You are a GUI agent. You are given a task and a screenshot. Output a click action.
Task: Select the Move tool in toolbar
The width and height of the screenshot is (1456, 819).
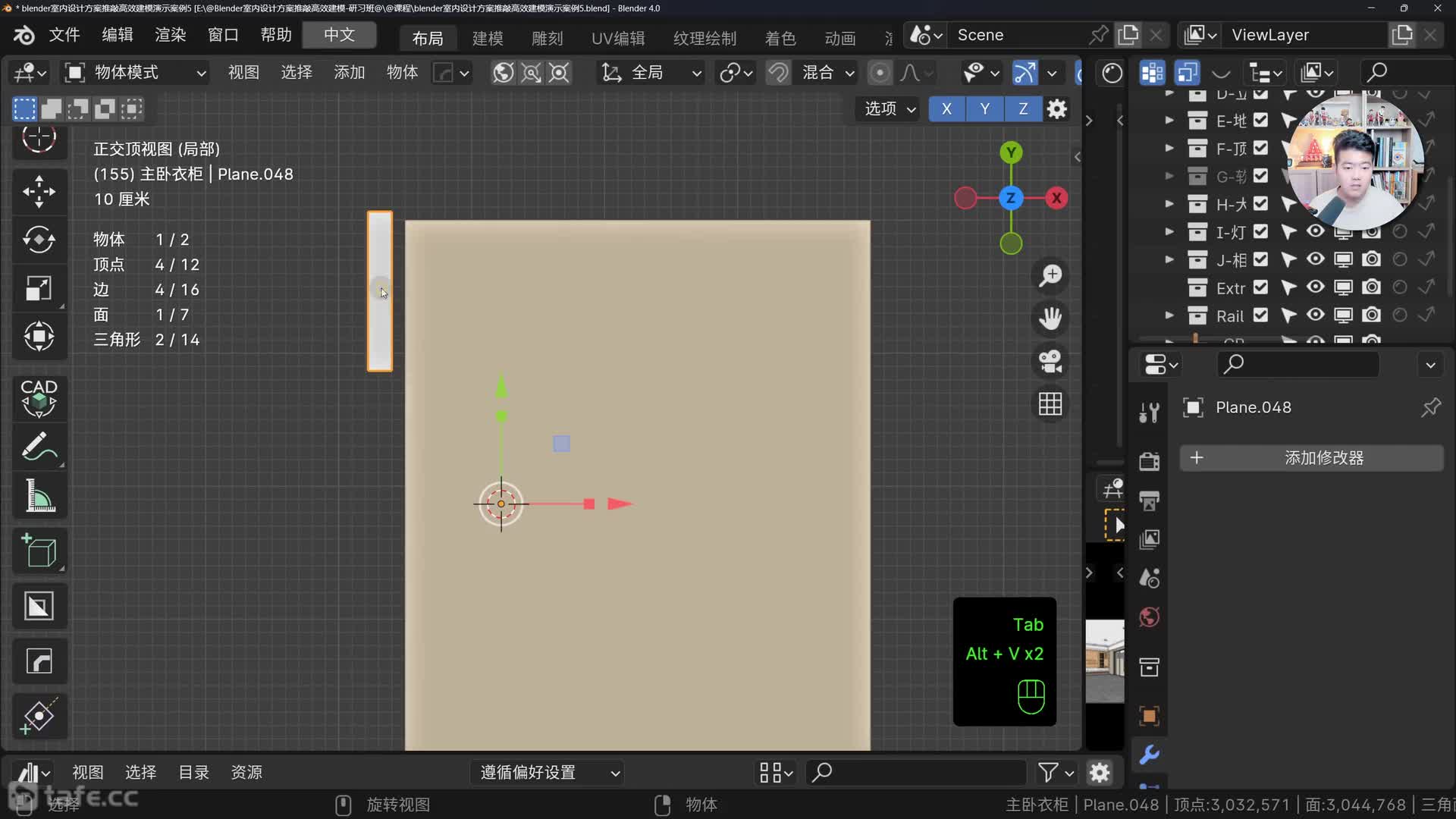pos(39,191)
